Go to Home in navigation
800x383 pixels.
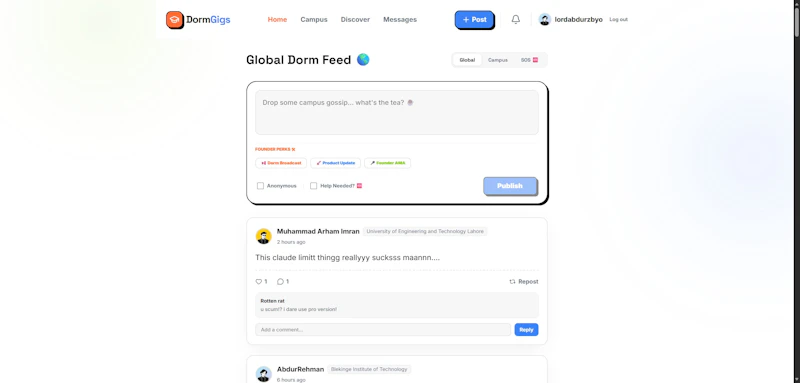click(x=277, y=19)
